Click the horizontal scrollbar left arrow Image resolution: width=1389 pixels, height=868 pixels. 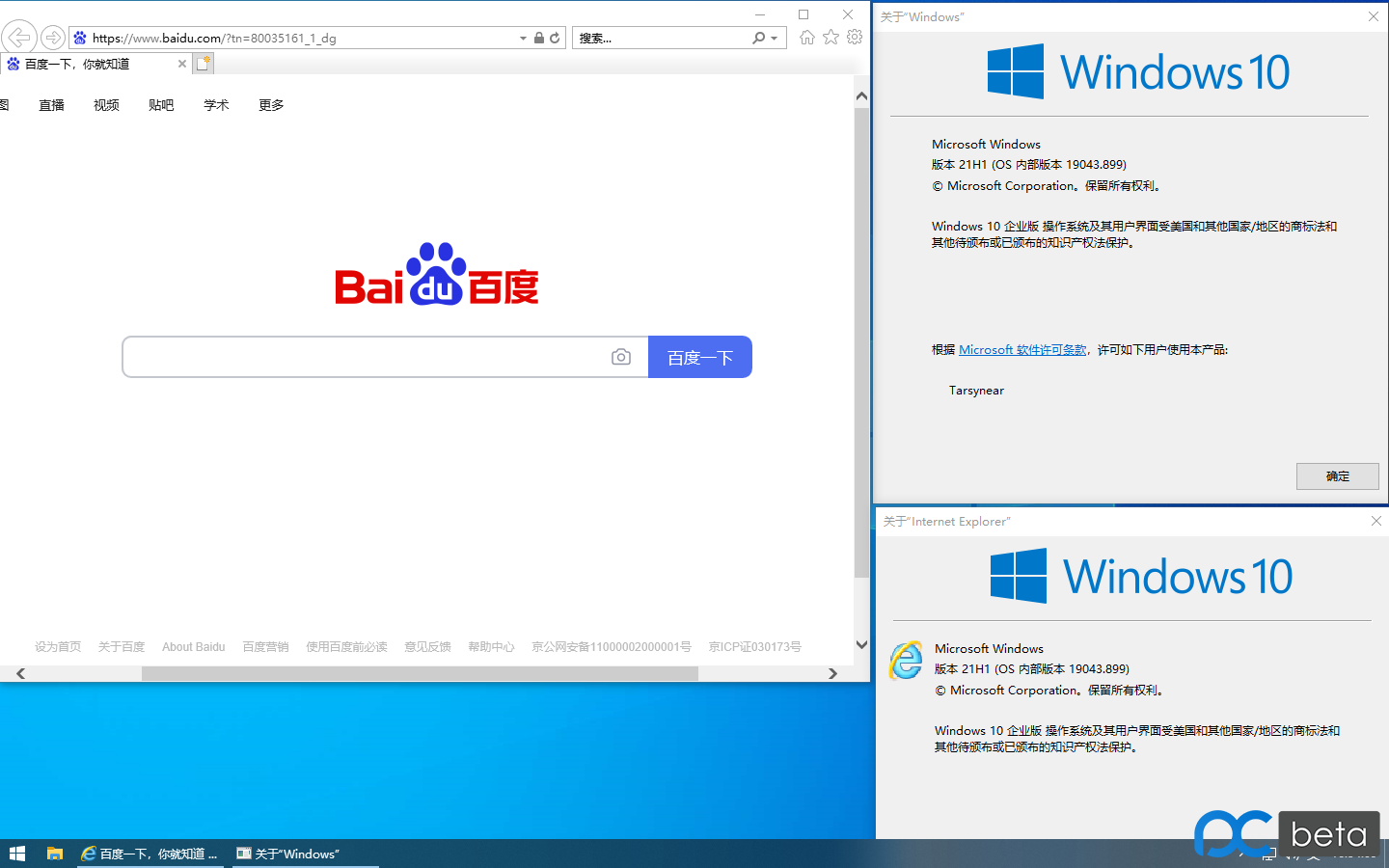coord(20,673)
